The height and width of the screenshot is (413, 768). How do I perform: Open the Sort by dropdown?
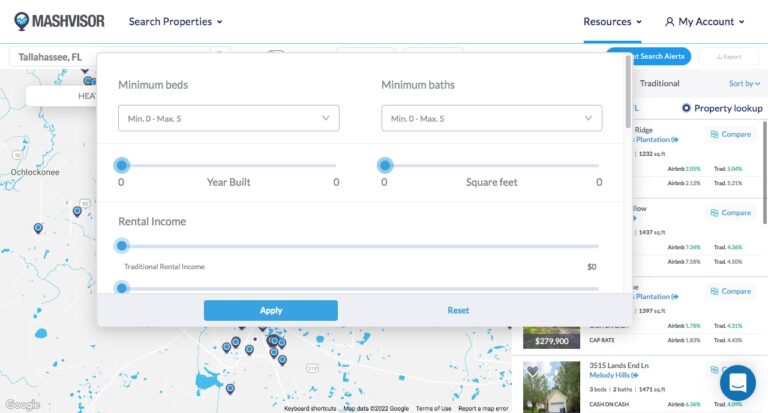[x=745, y=84]
